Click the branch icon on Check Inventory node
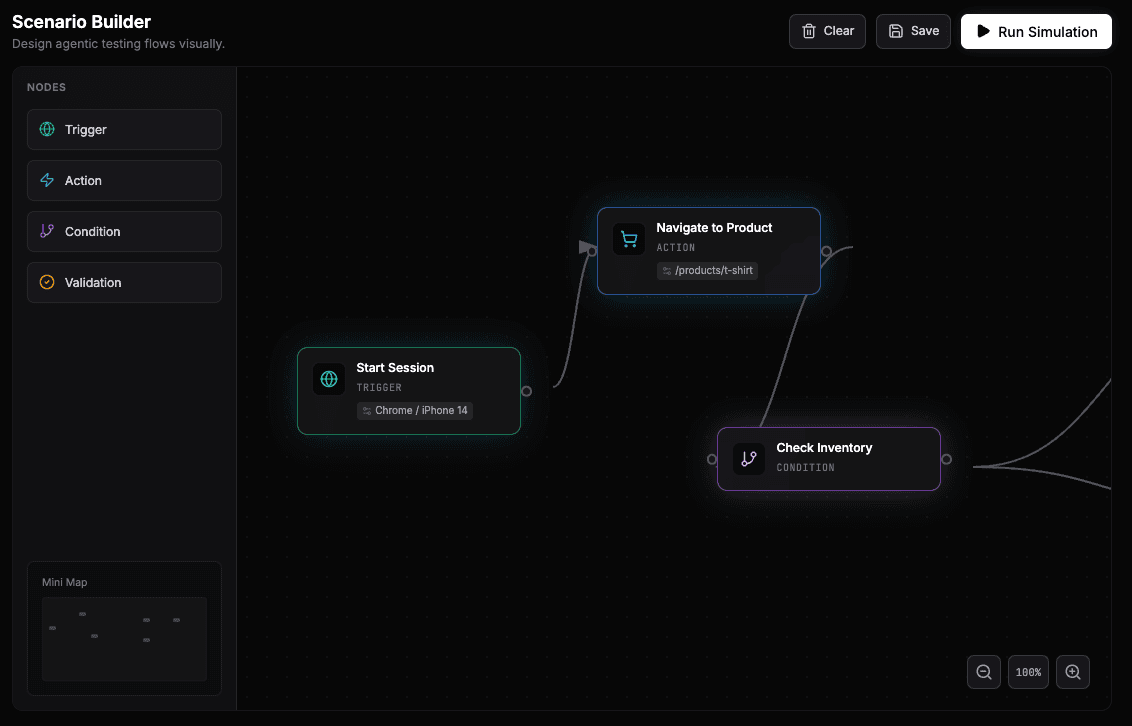1132x726 pixels. 749,459
